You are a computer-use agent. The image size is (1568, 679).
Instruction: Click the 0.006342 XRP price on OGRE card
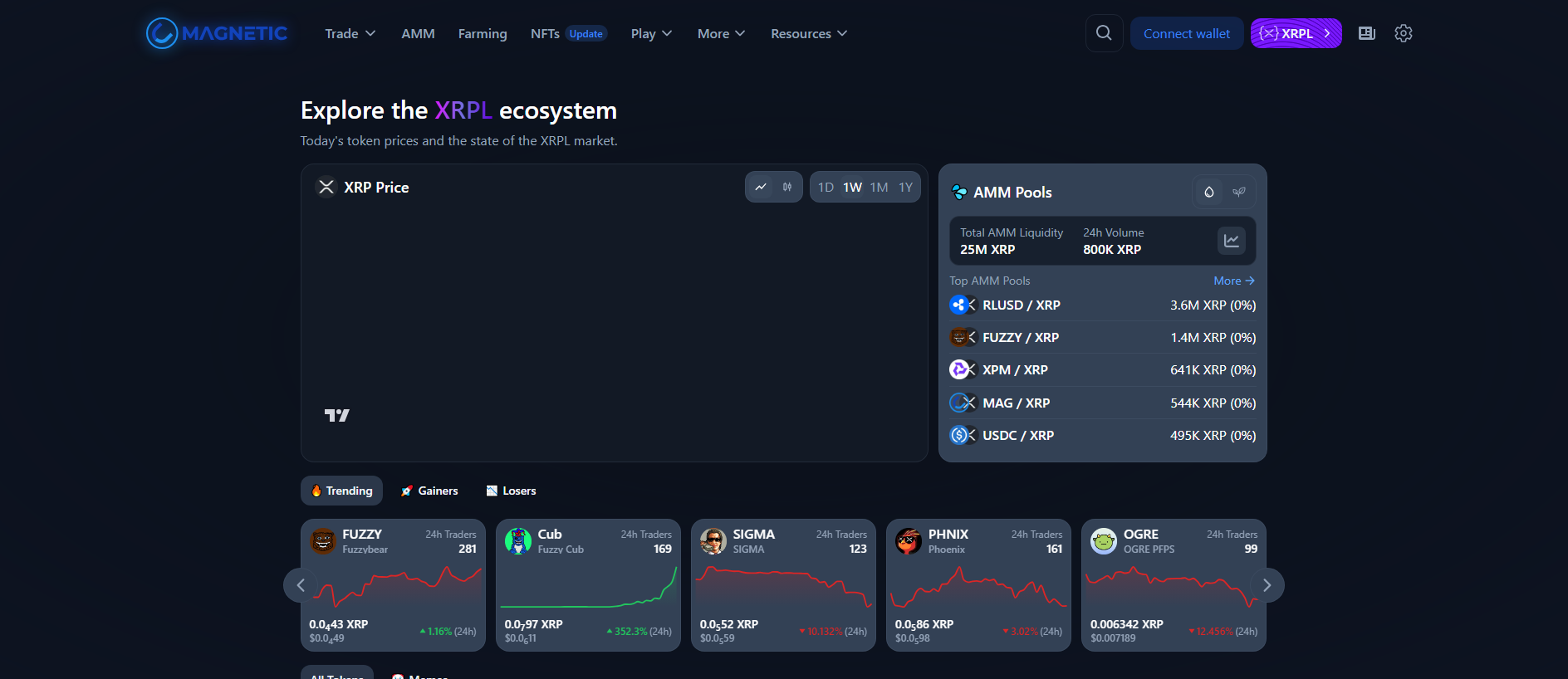(x=1127, y=624)
